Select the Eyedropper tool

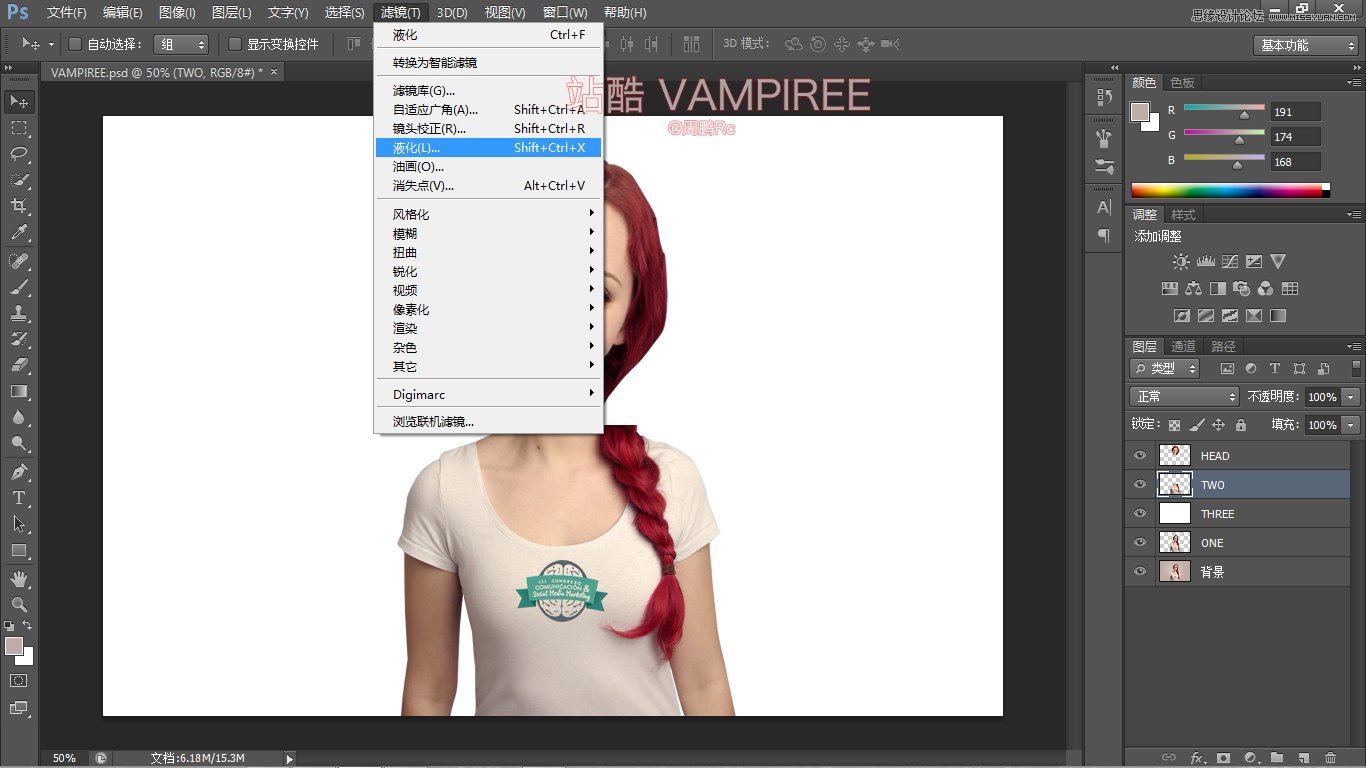pos(19,232)
